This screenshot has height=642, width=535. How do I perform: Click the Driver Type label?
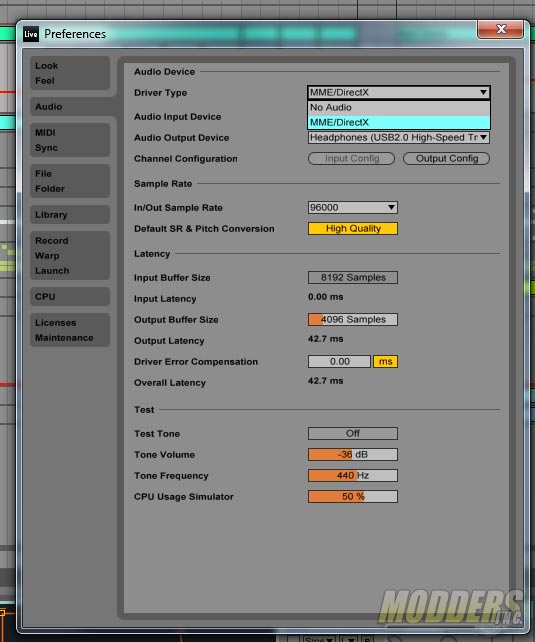[160, 93]
